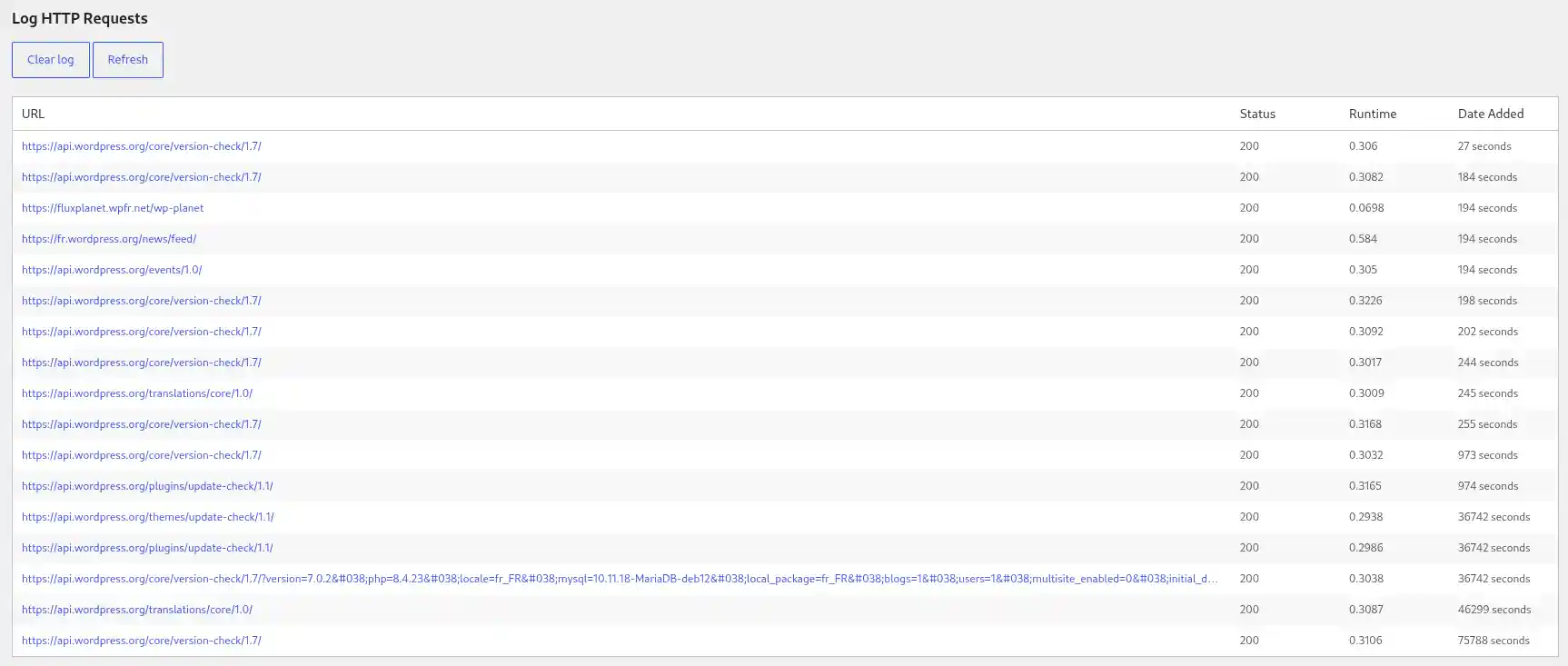Click the Status column header
This screenshot has height=666, width=1568.
1257,114
